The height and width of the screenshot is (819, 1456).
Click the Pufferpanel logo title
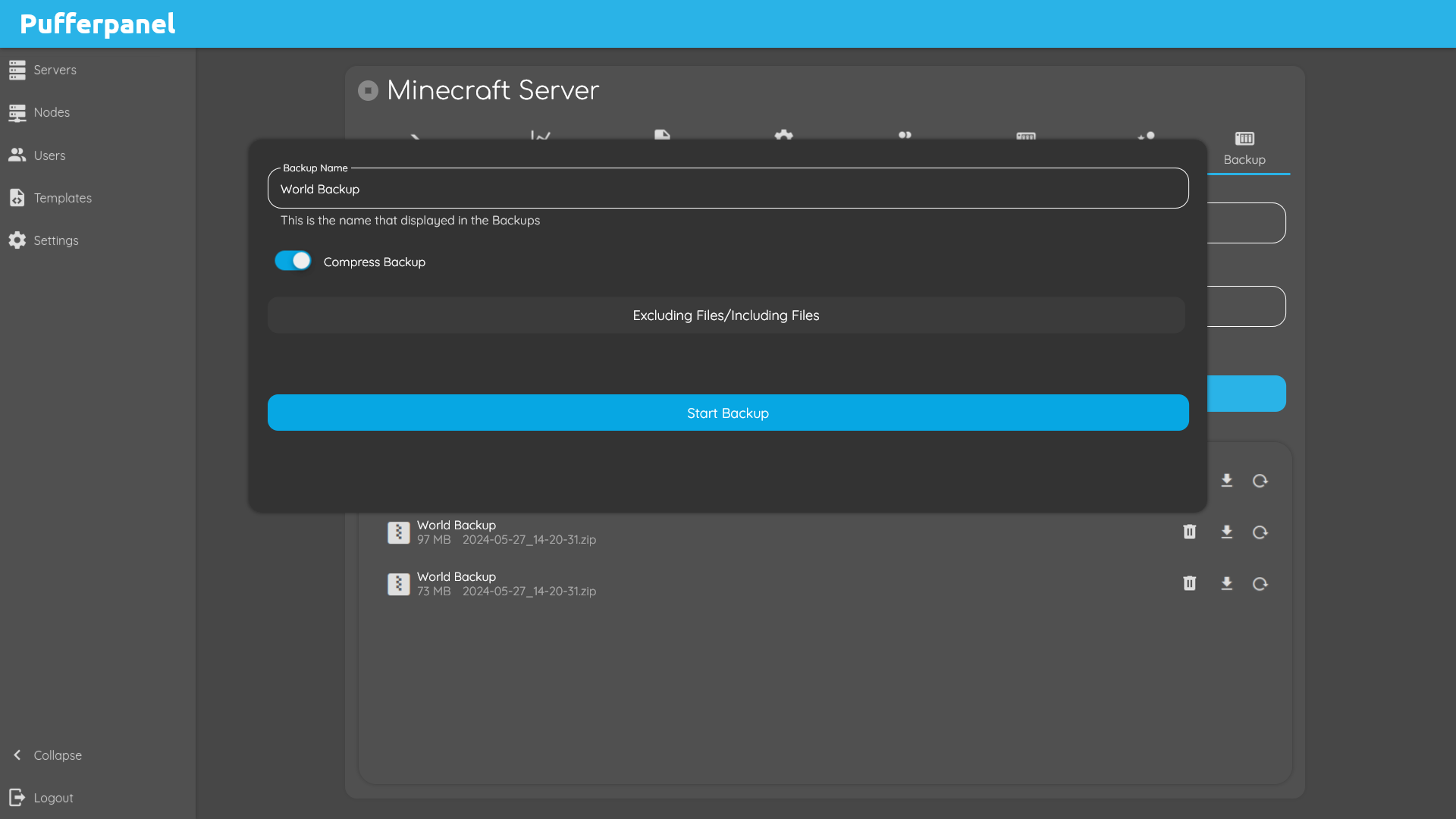(x=97, y=24)
